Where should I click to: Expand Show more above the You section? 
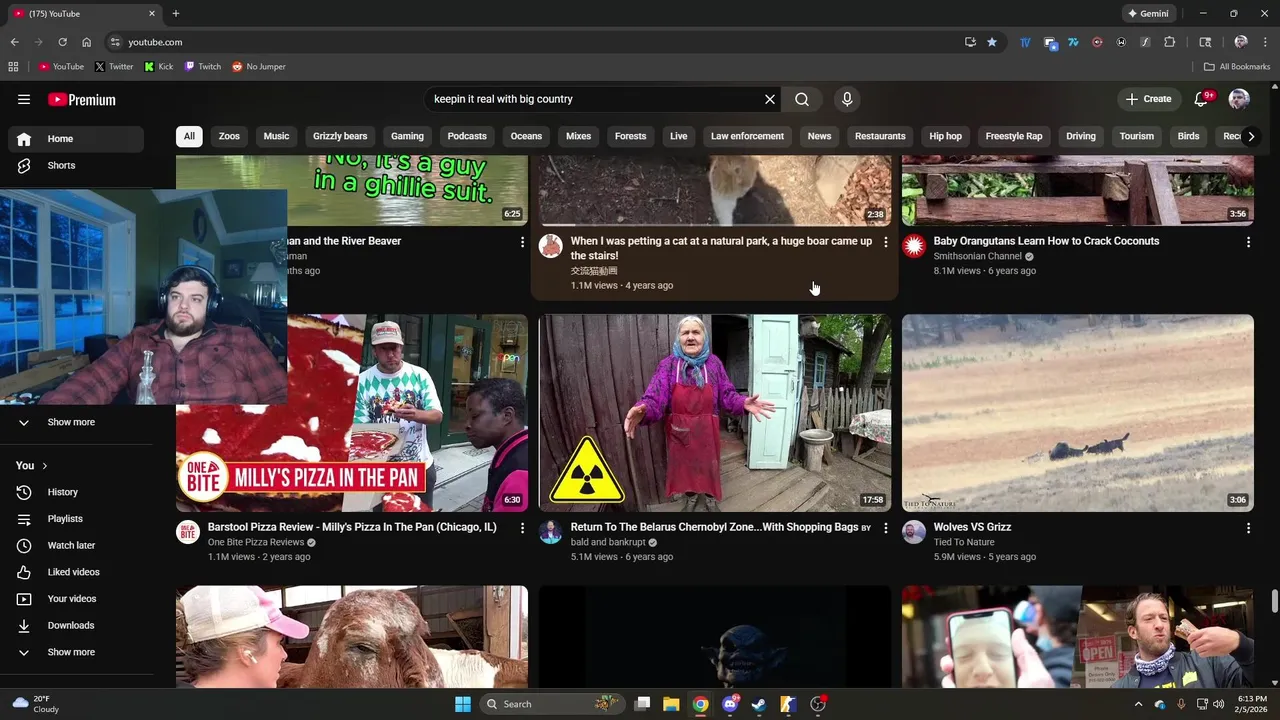[76, 422]
